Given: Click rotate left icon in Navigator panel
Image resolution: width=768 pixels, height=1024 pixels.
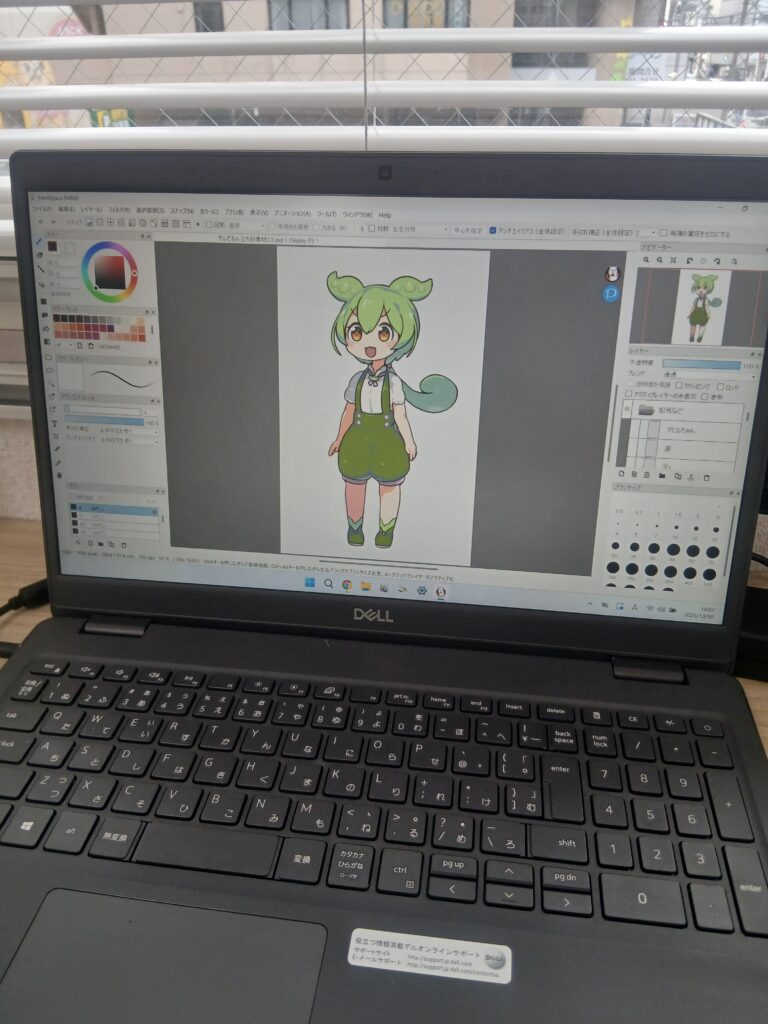Looking at the screenshot, I should tap(689, 261).
